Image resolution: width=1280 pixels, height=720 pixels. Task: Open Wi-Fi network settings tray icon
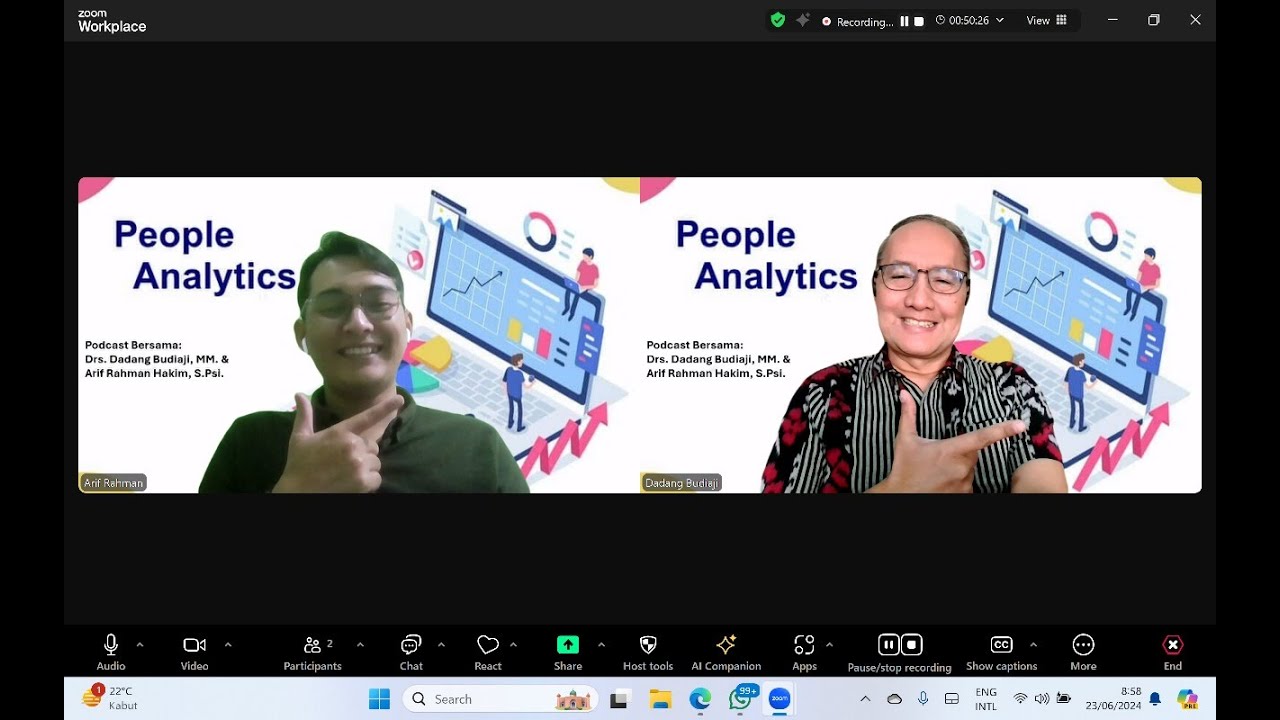[x=1020, y=699]
